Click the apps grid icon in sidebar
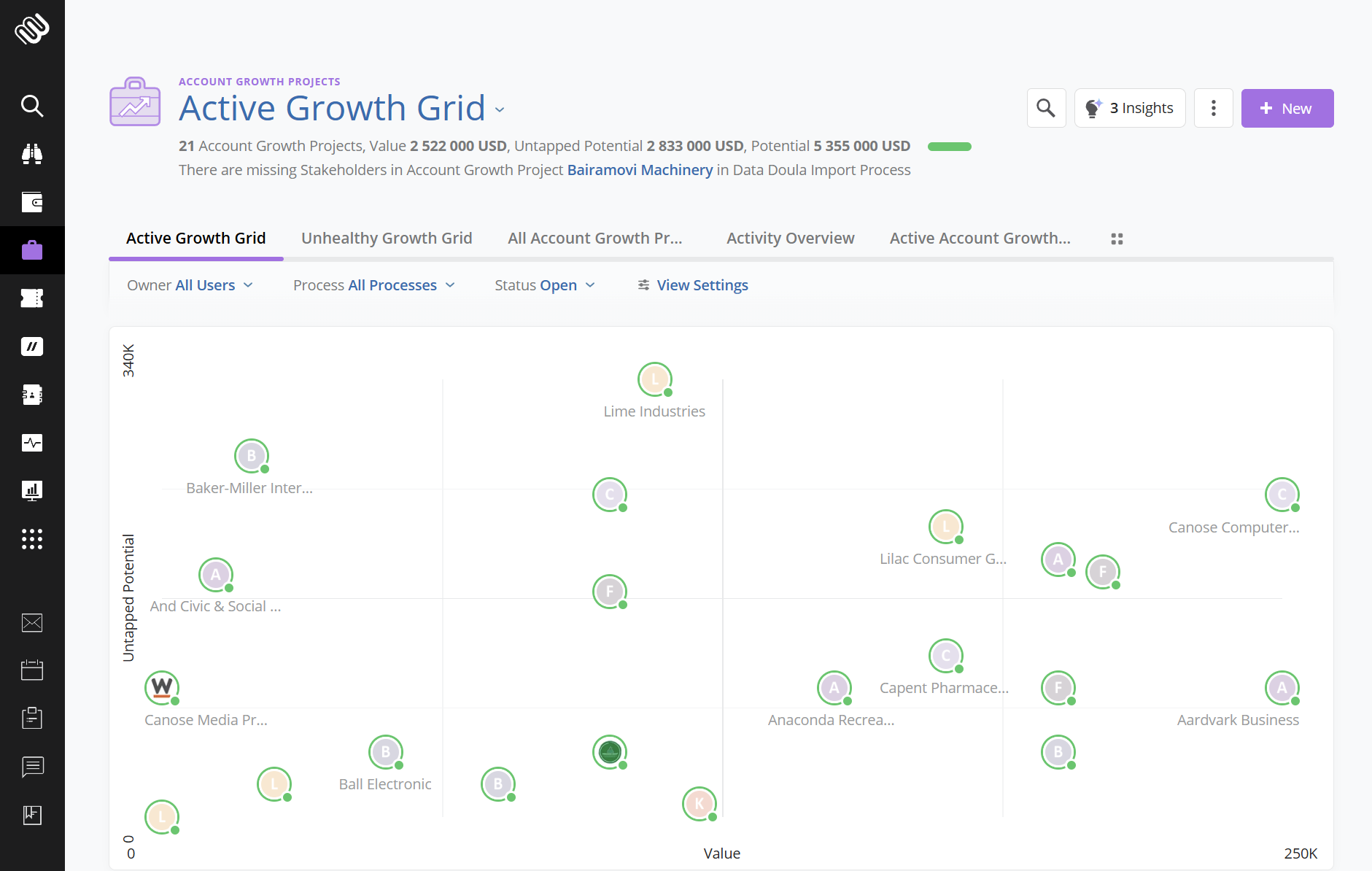Screen dimensions: 1372x871 coord(32,539)
